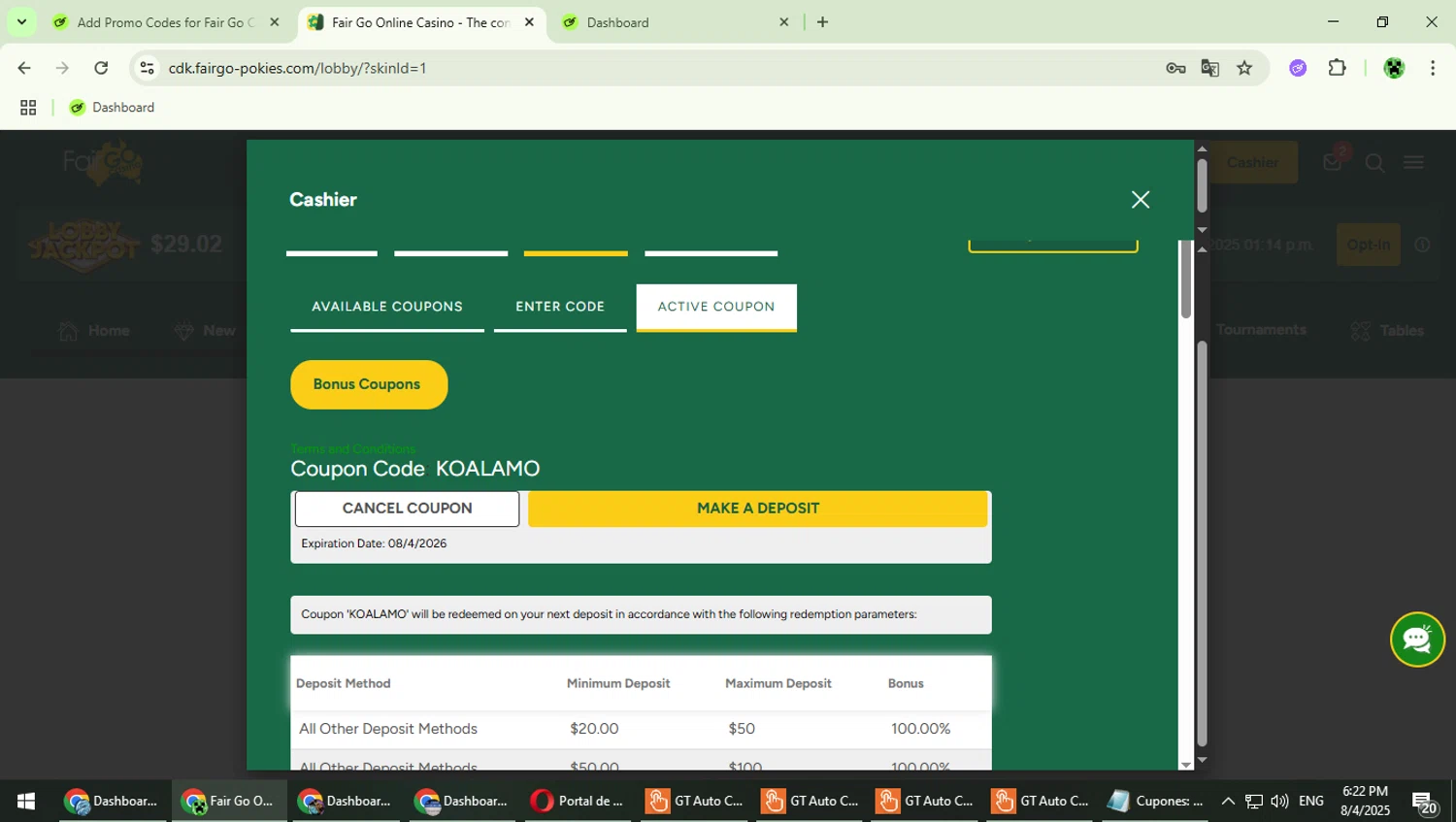
Task: Expand the tab search dropdown arrow
Action: click(21, 21)
